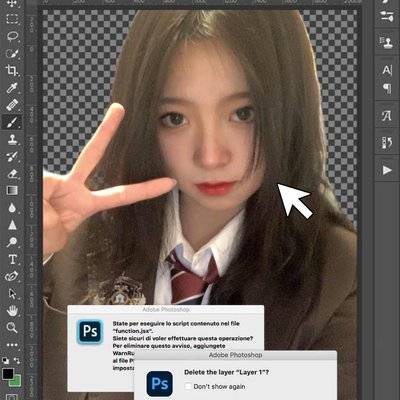This screenshot has height=400, width=400.
Task: Select the Eraser tool
Action: coord(12,174)
